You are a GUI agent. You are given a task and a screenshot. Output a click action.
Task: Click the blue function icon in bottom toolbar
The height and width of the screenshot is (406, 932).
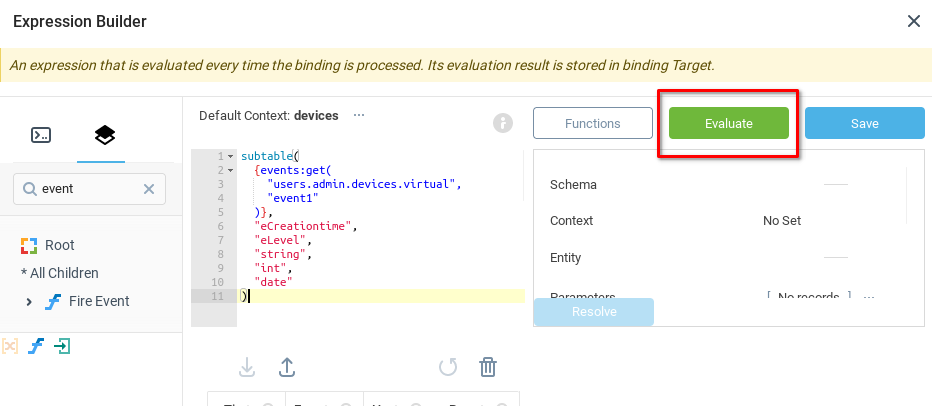coord(36,346)
